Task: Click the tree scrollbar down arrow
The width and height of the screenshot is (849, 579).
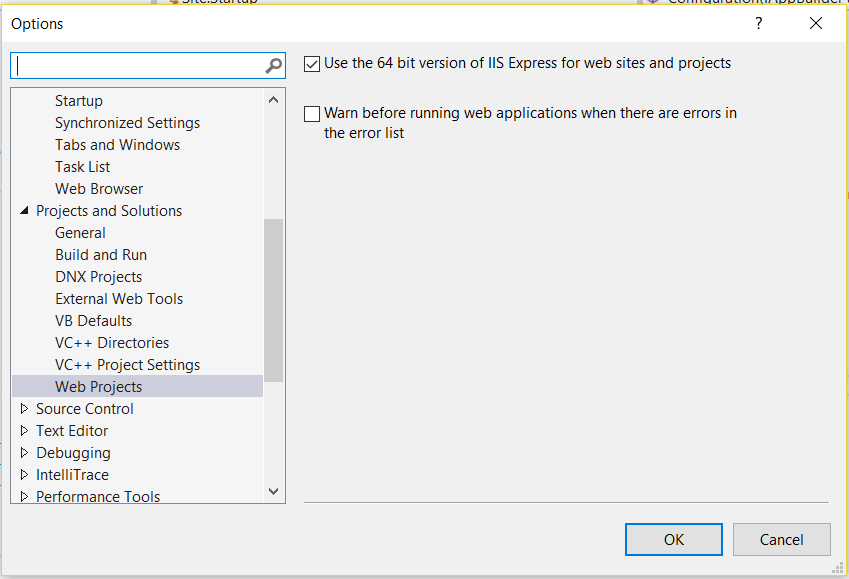Action: click(x=273, y=491)
